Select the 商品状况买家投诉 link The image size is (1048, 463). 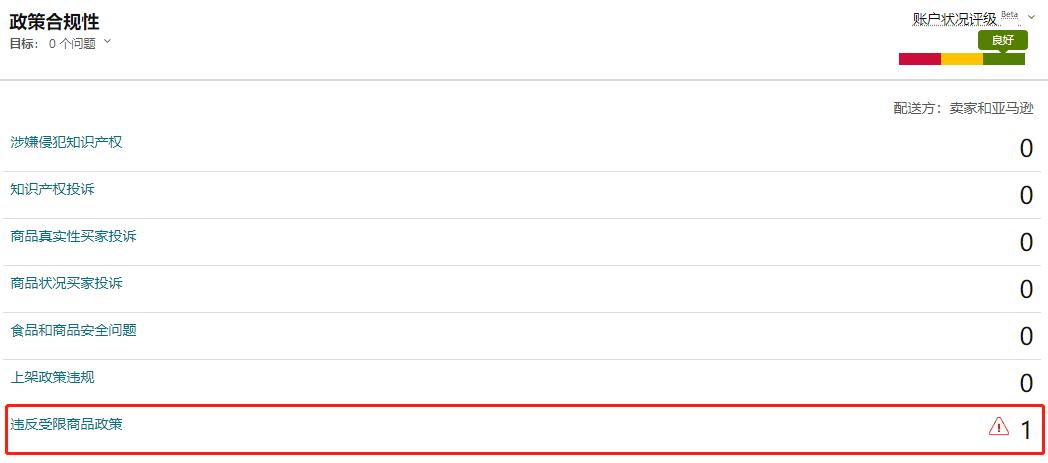point(66,283)
